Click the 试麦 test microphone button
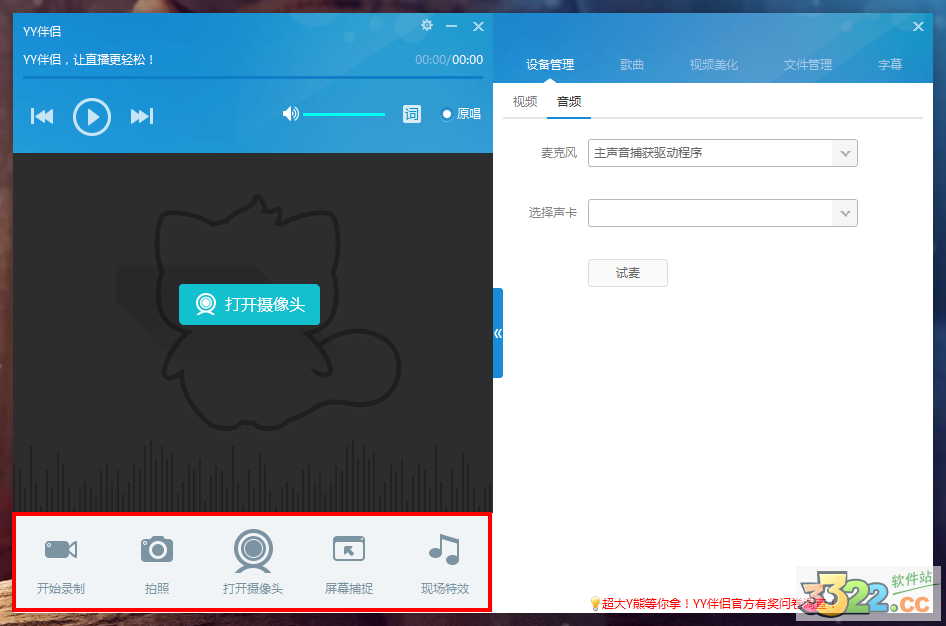 [x=627, y=273]
